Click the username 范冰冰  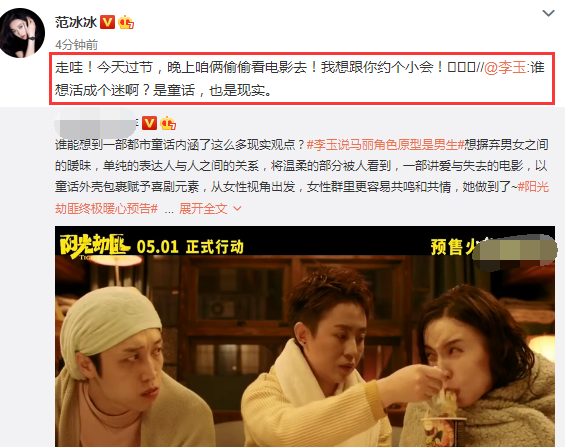tap(76, 22)
